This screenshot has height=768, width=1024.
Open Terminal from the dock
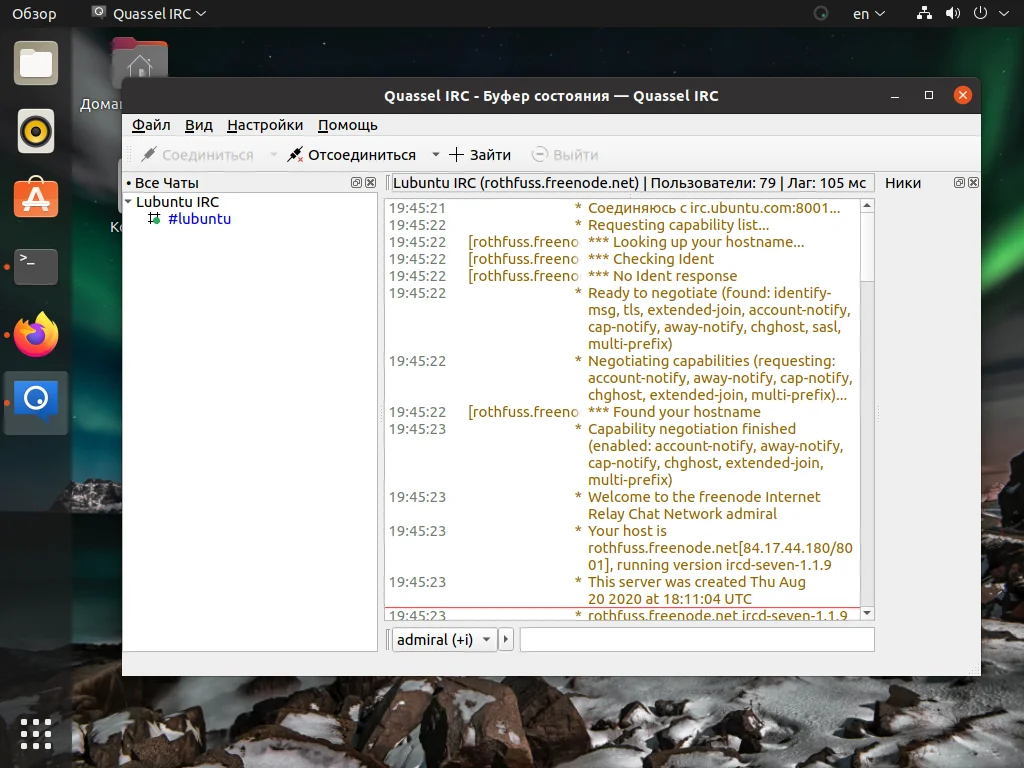36,267
